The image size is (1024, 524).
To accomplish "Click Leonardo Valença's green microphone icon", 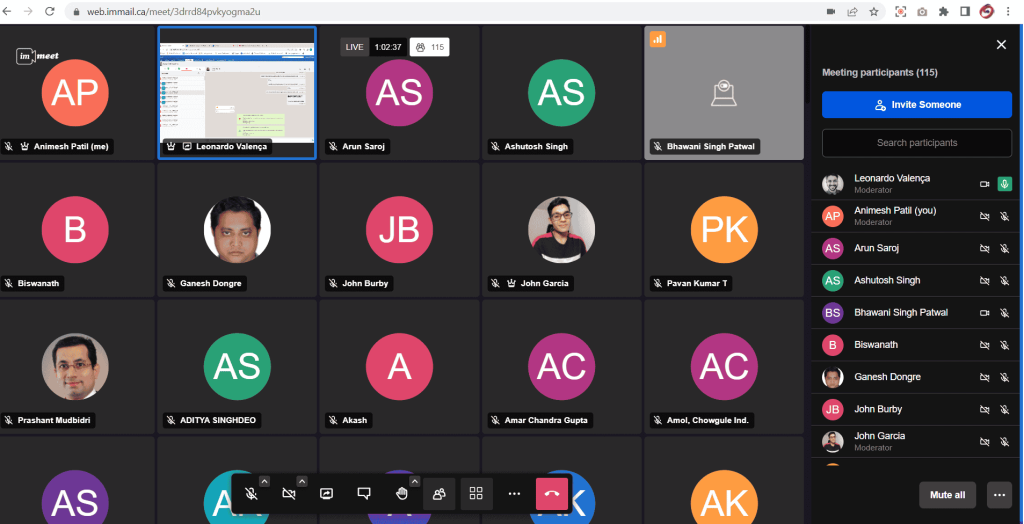I will coord(1005,184).
